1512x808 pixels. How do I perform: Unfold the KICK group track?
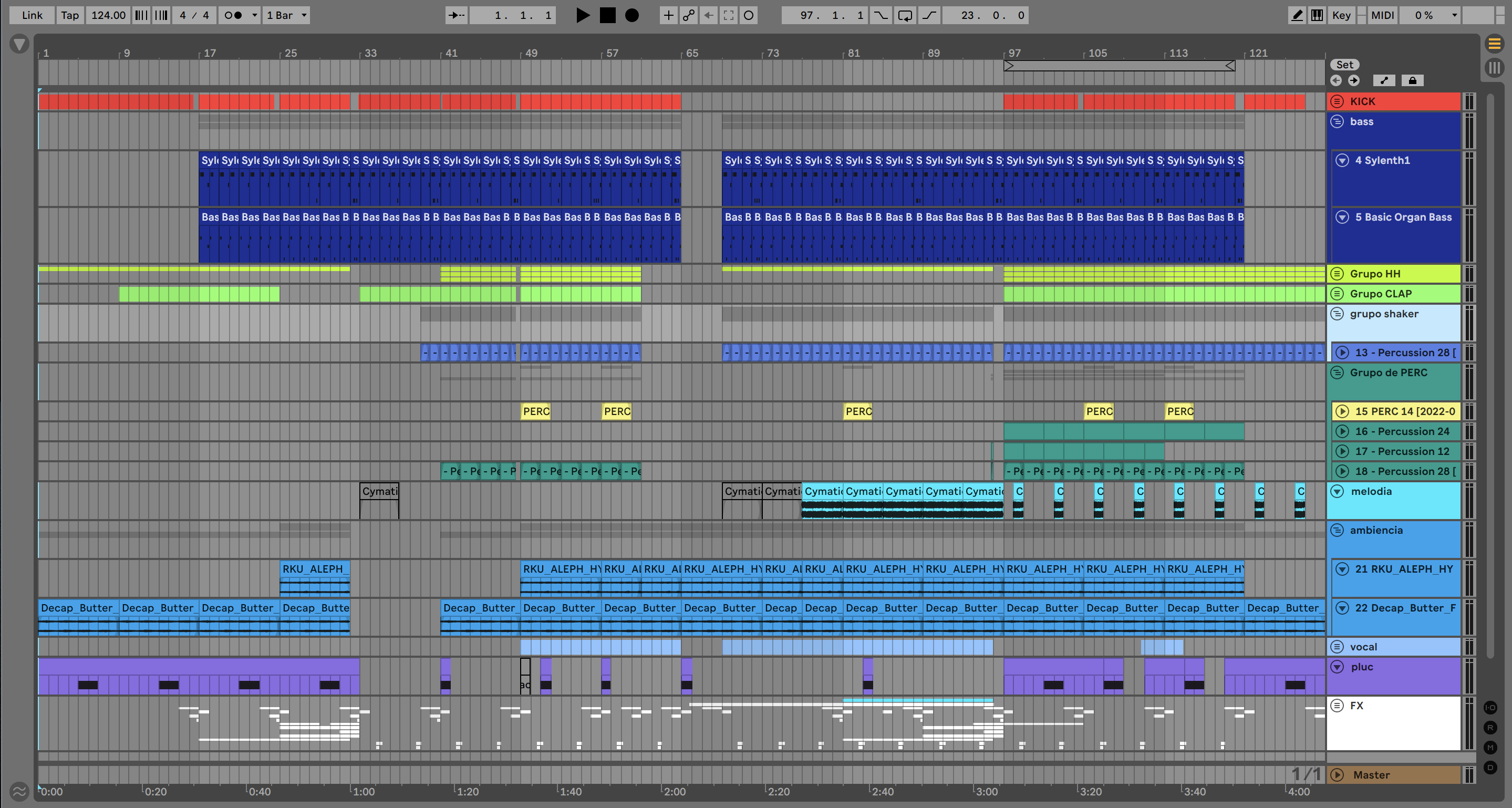[1337, 101]
